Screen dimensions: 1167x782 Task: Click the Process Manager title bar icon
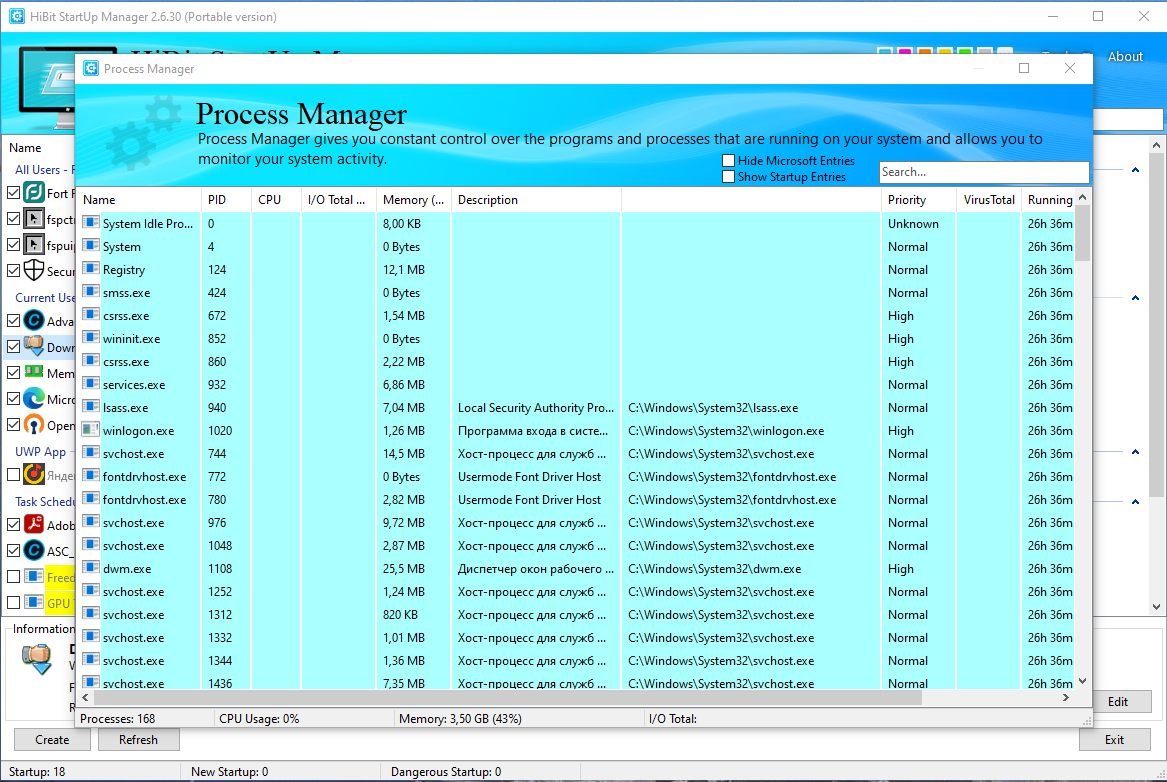point(91,68)
